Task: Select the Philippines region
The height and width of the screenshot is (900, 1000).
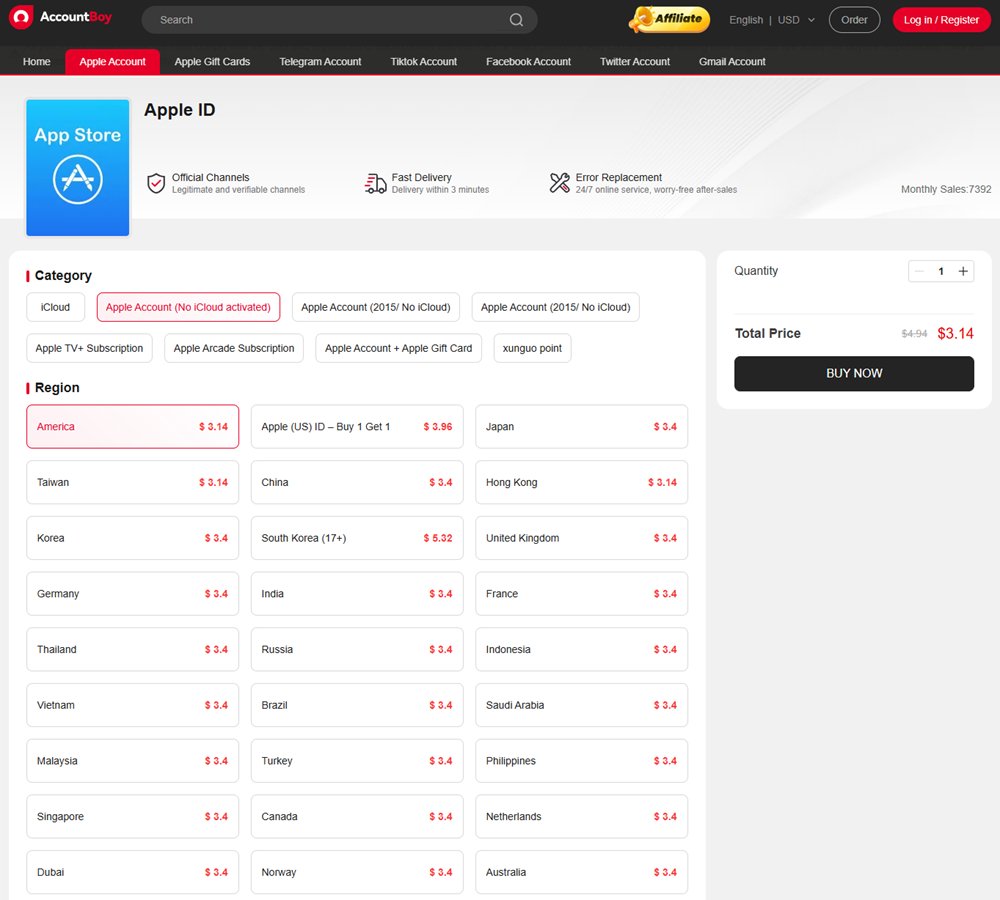Action: click(582, 761)
